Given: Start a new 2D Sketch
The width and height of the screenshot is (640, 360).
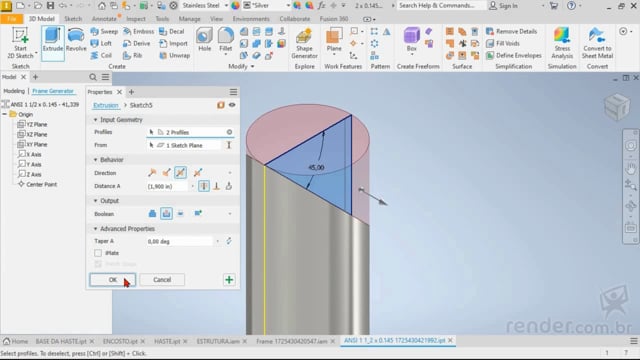Looking at the screenshot, I should point(20,43).
